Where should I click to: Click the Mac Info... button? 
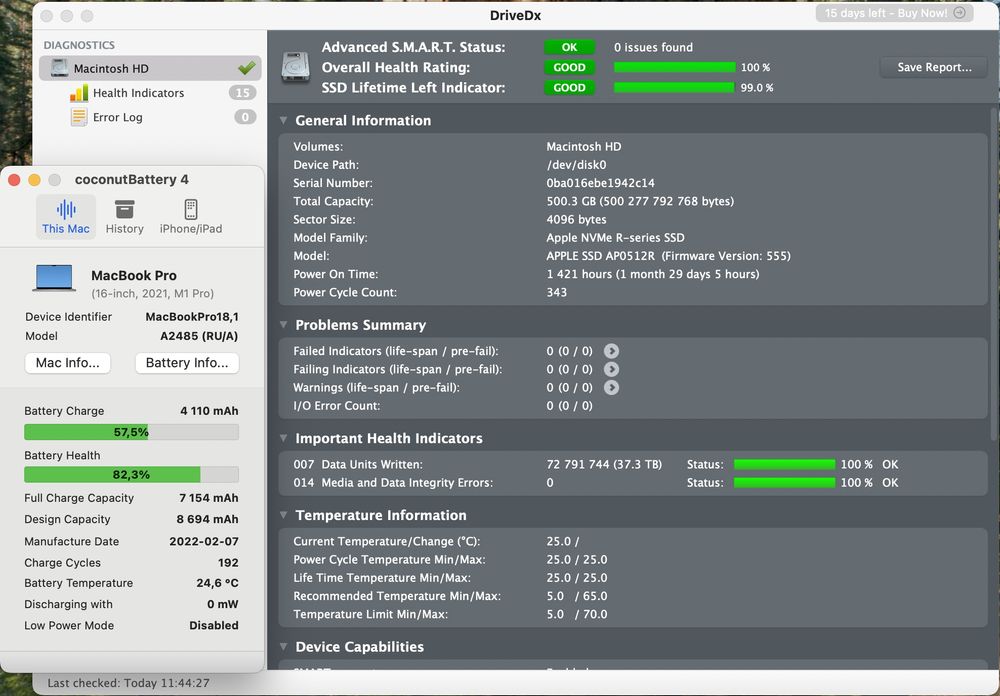pyautogui.click(x=68, y=363)
